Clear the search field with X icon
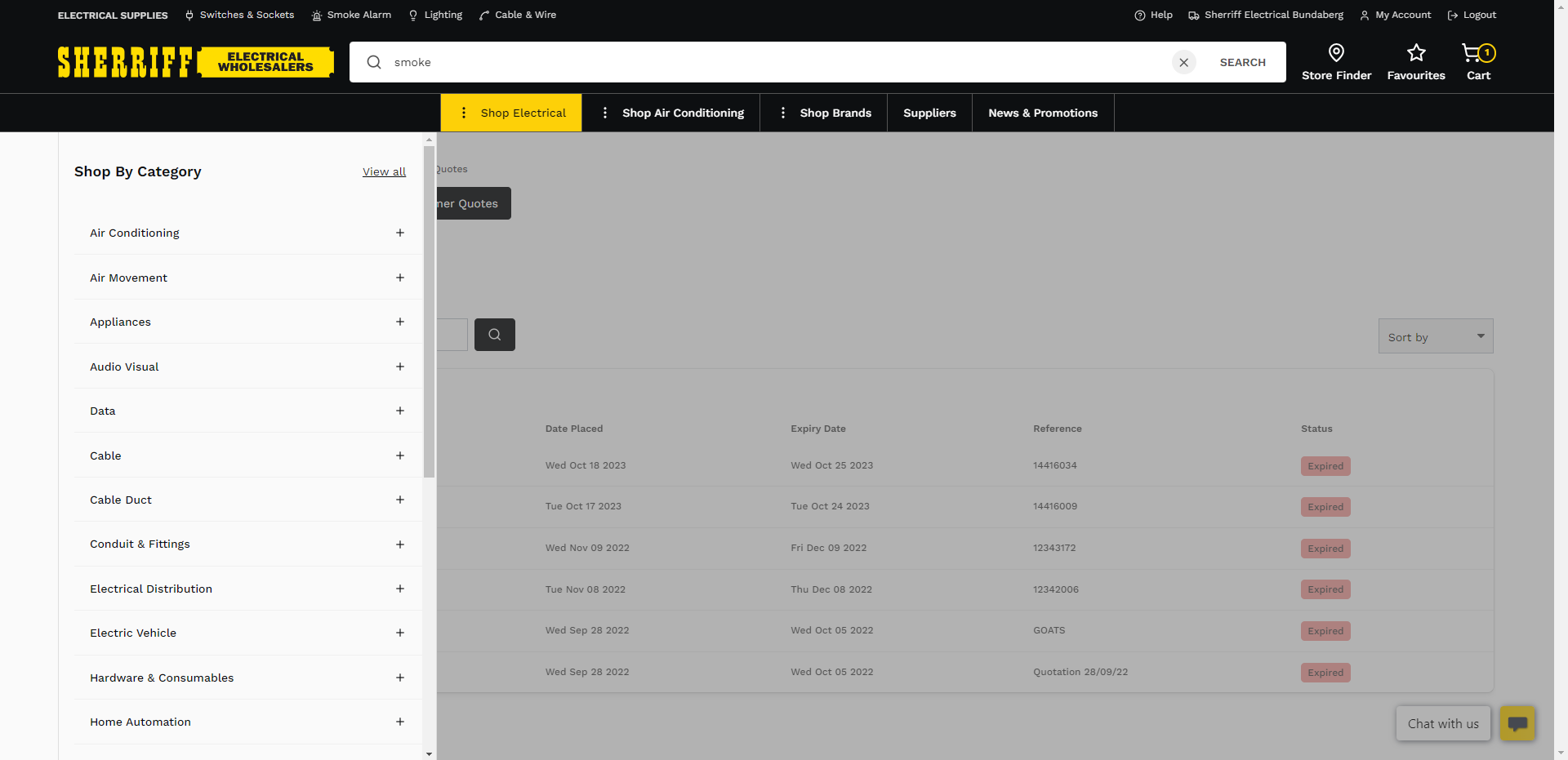The height and width of the screenshot is (760, 1568). [1183, 62]
